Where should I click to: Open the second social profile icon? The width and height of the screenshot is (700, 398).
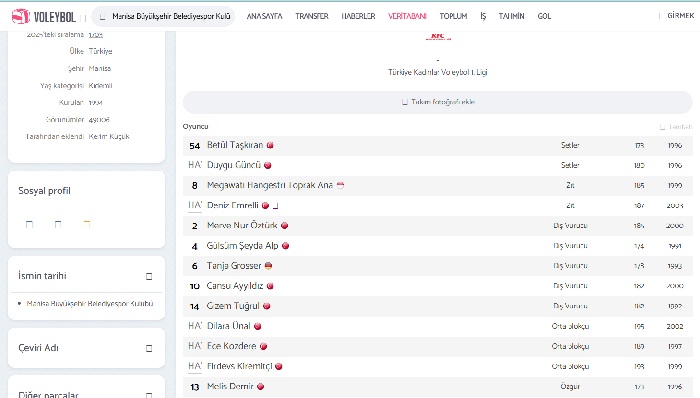tap(58, 224)
